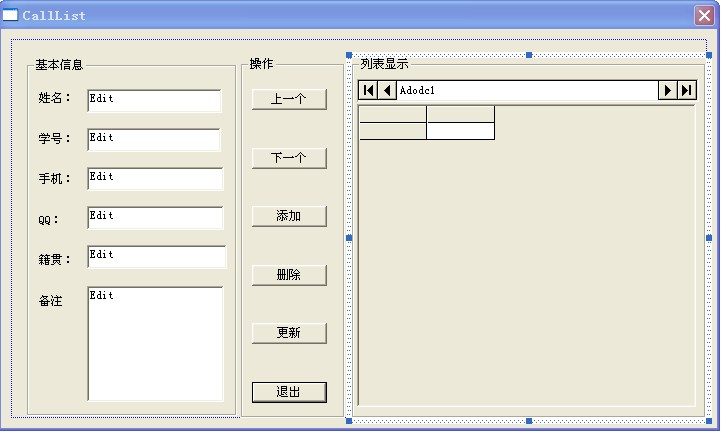Select the QQ： label
Viewport: 728px width, 438px height.
[49, 220]
